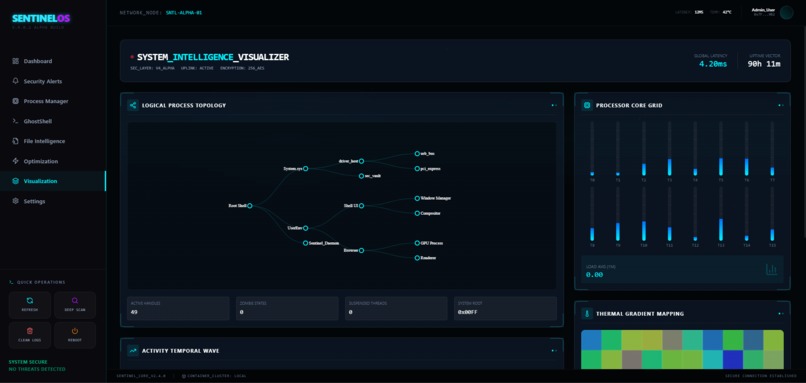This screenshot has height=383, width=806.
Task: Click CONTAINER_CLUSTER: LOCAL status entry
Action: pyautogui.click(x=214, y=376)
